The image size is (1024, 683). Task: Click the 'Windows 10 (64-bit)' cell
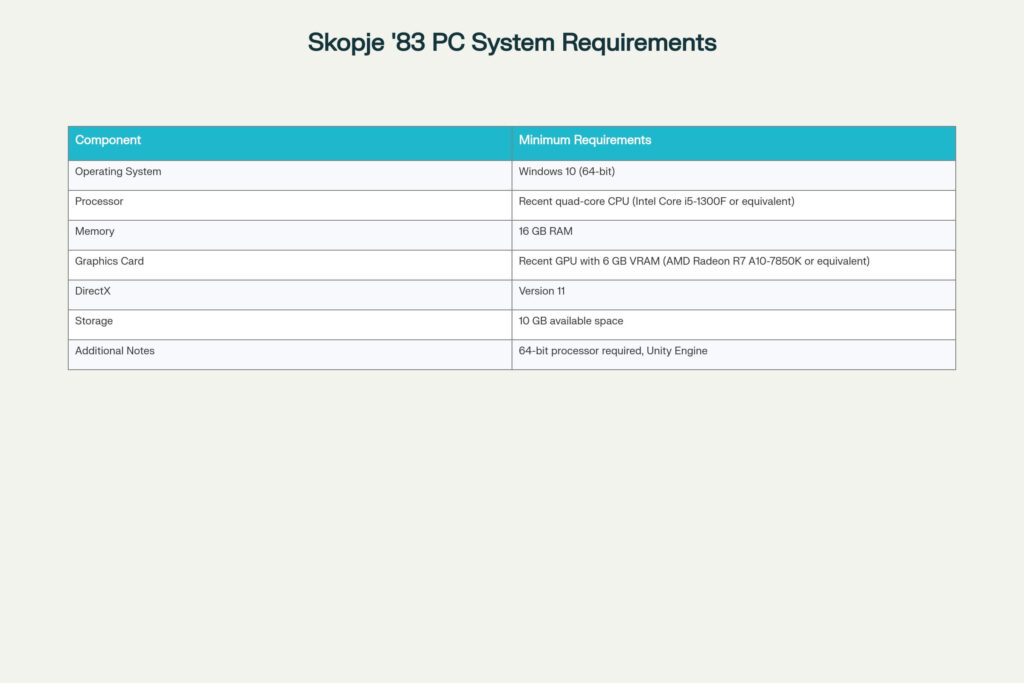(x=570, y=171)
